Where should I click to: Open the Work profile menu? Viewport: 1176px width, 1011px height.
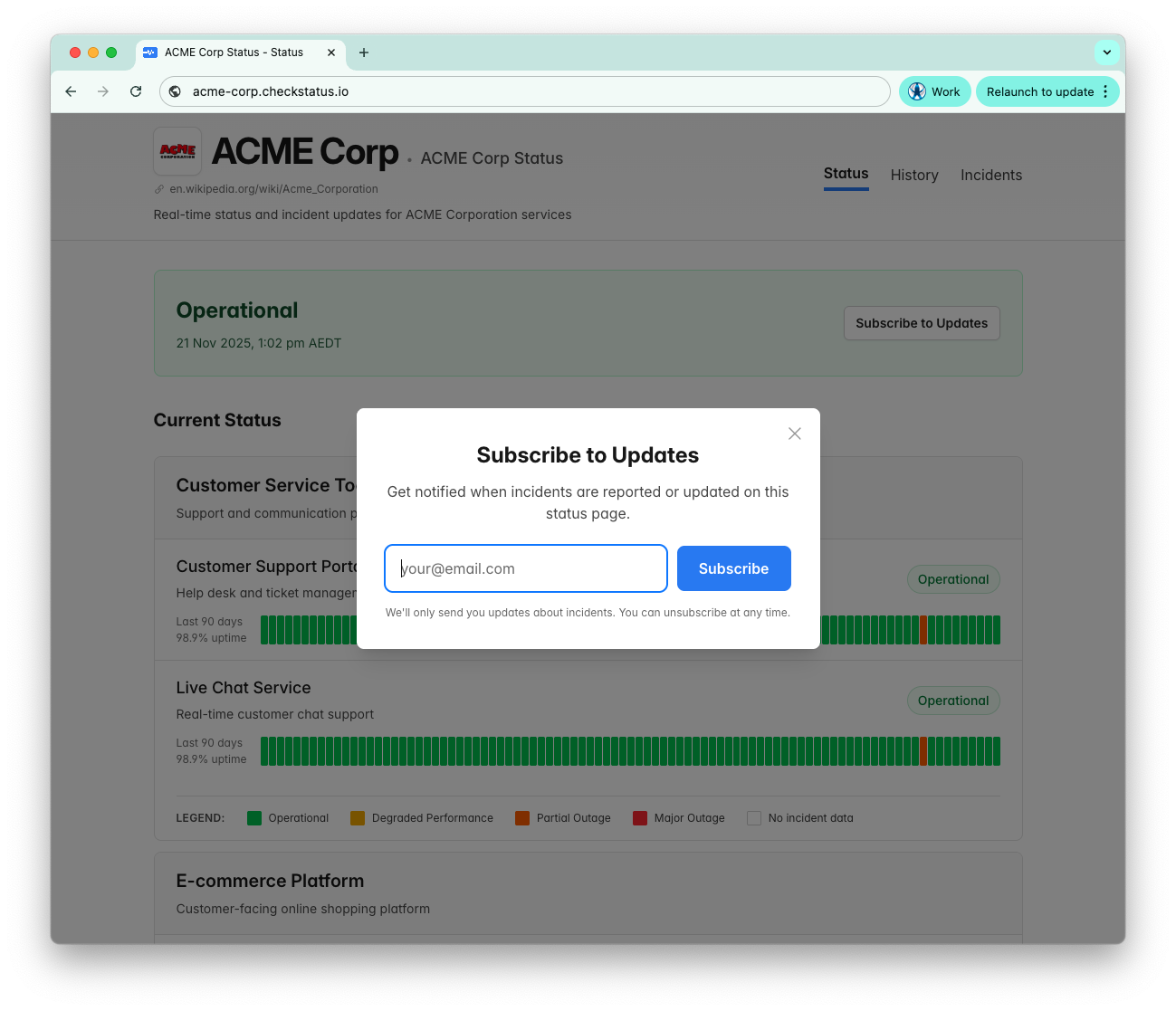tap(934, 91)
